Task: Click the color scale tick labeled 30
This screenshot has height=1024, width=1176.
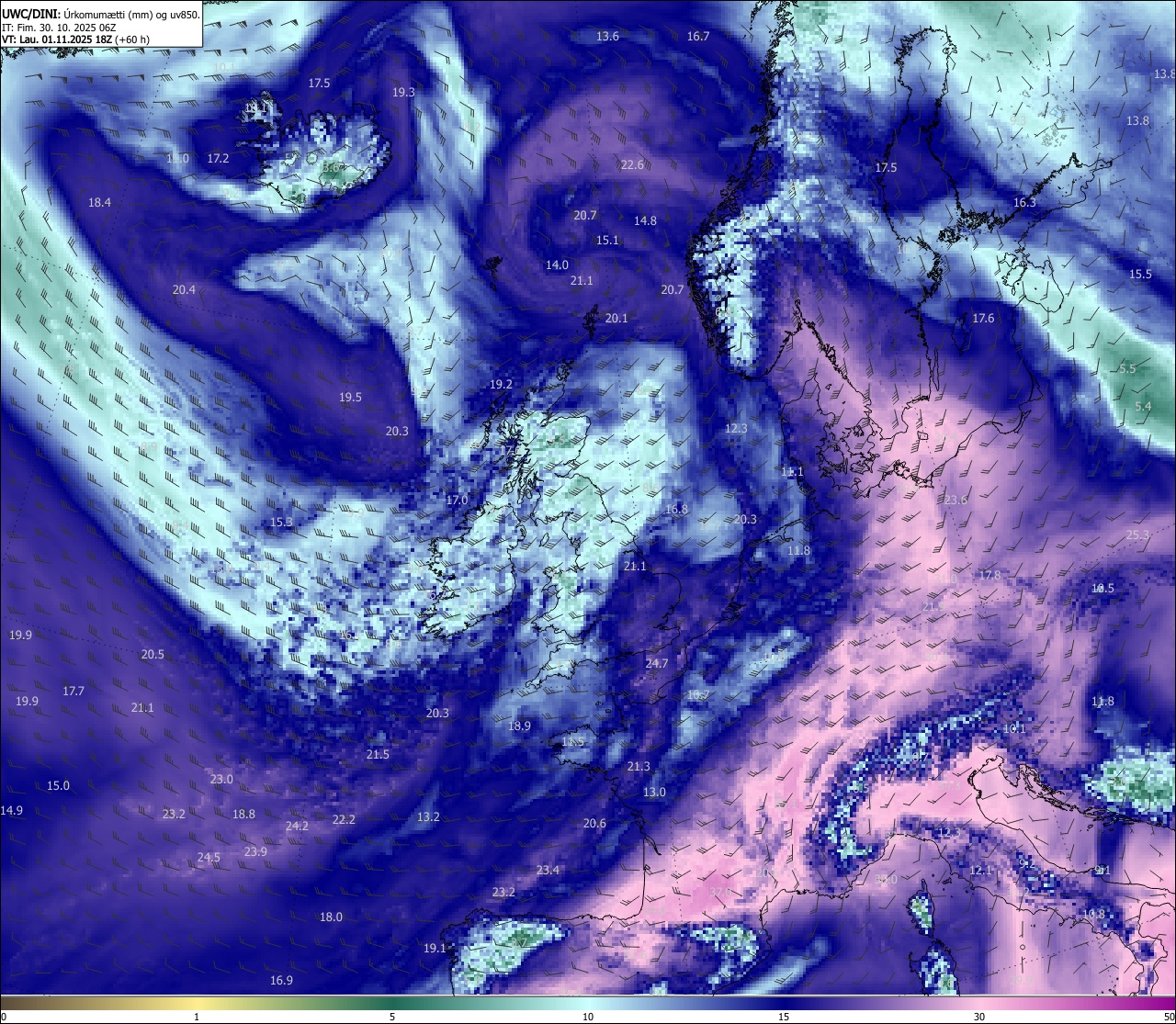Action: tap(979, 1017)
